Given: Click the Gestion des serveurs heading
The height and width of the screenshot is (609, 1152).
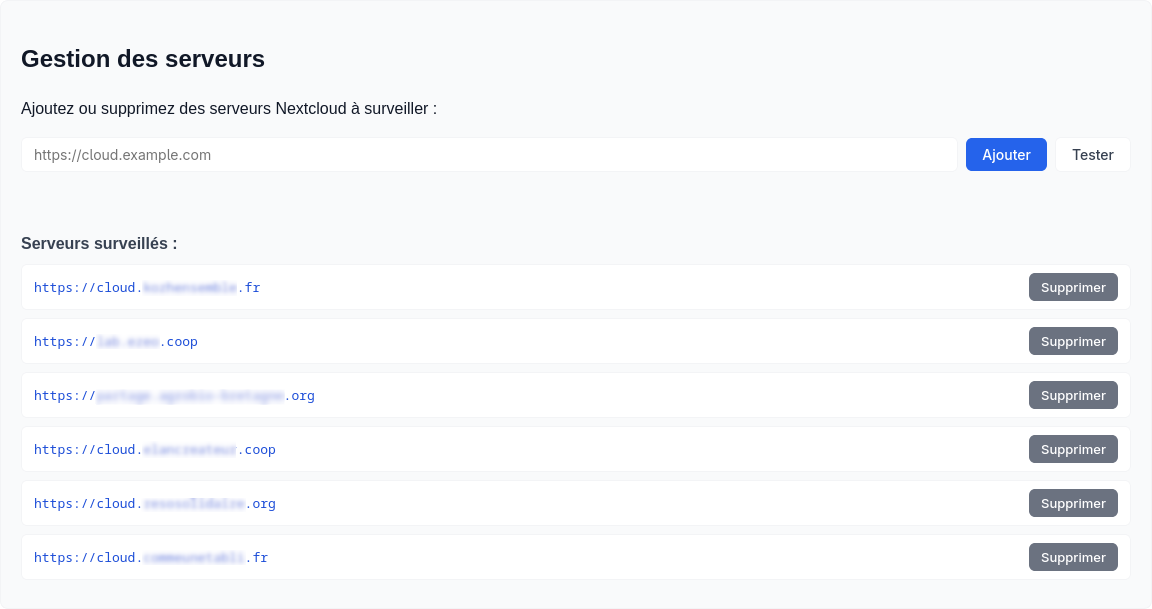Looking at the screenshot, I should [143, 59].
